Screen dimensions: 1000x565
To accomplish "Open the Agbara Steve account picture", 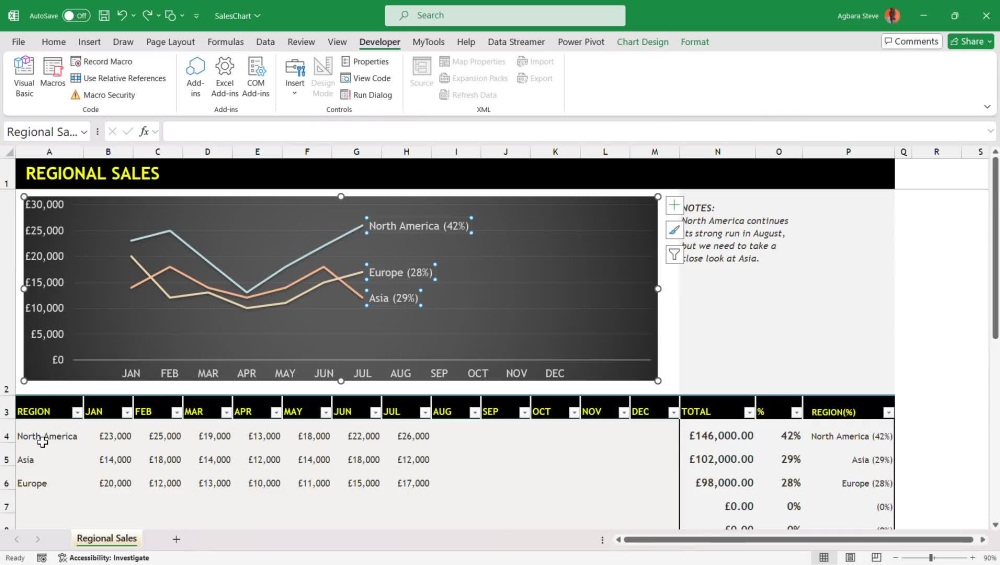I will point(892,15).
